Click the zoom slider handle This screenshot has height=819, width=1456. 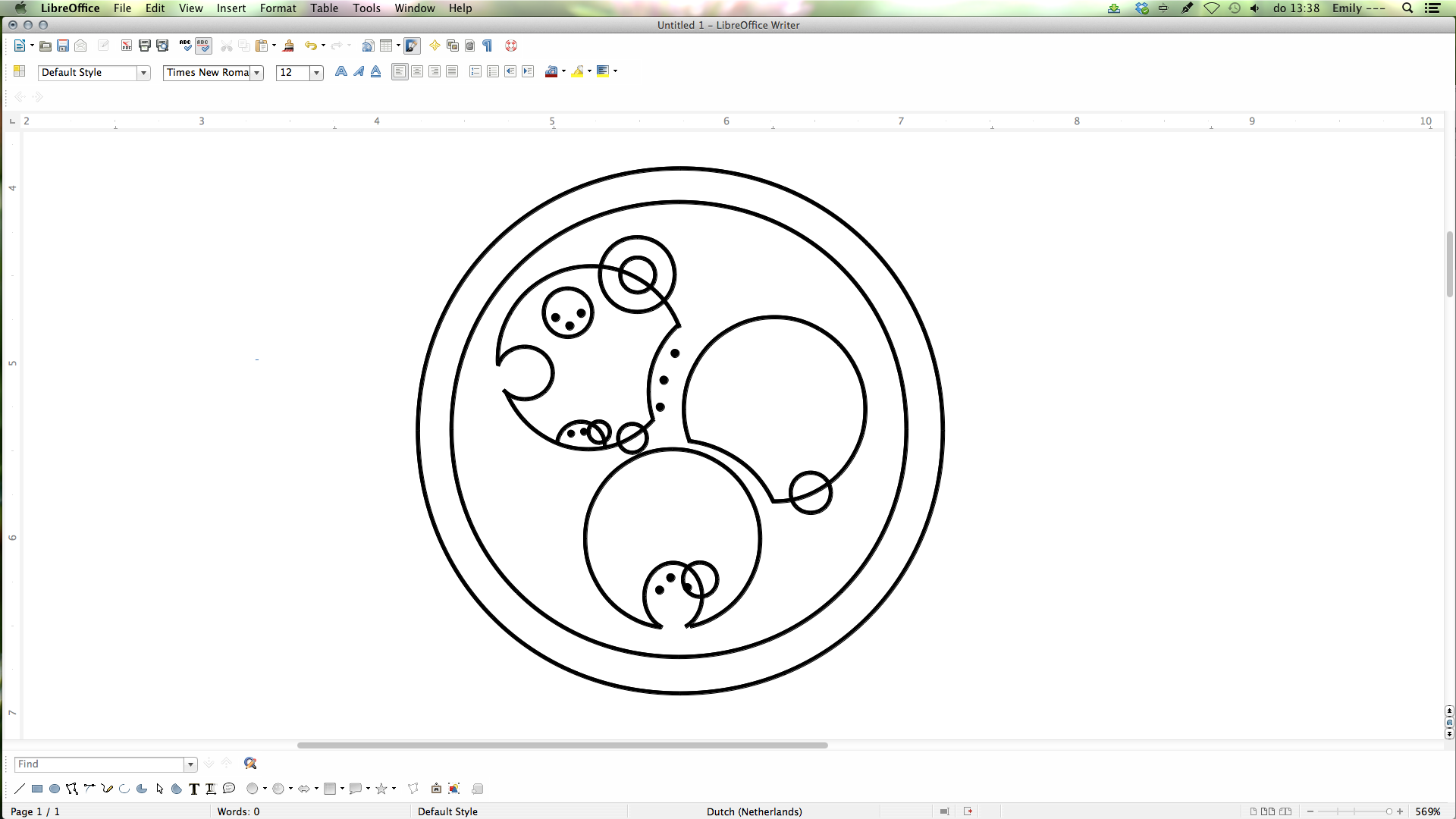pos(1389,811)
